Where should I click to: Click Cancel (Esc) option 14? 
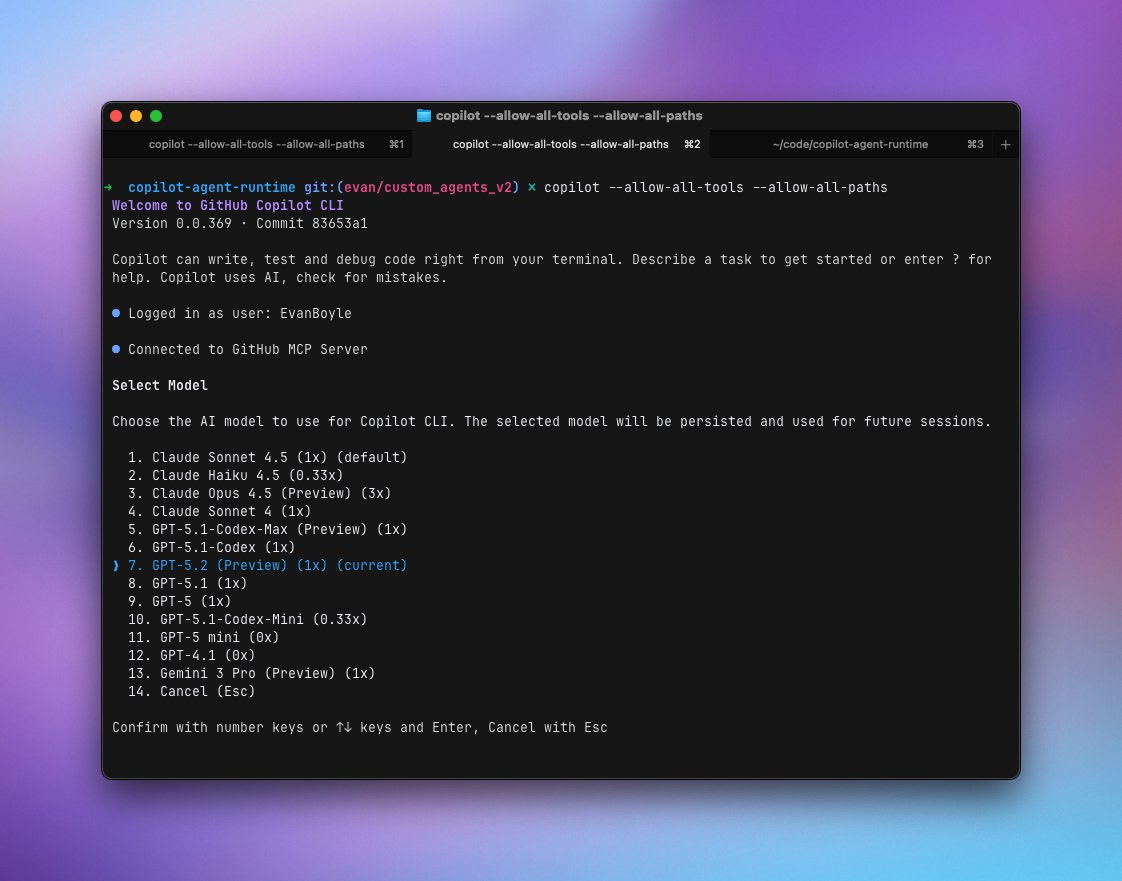coord(192,691)
